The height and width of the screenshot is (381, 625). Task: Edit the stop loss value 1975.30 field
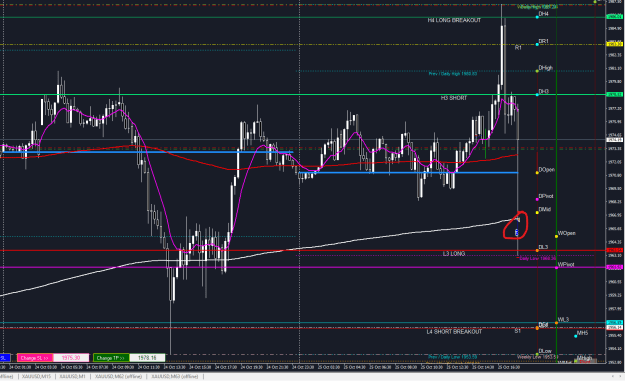pyautogui.click(x=71, y=358)
